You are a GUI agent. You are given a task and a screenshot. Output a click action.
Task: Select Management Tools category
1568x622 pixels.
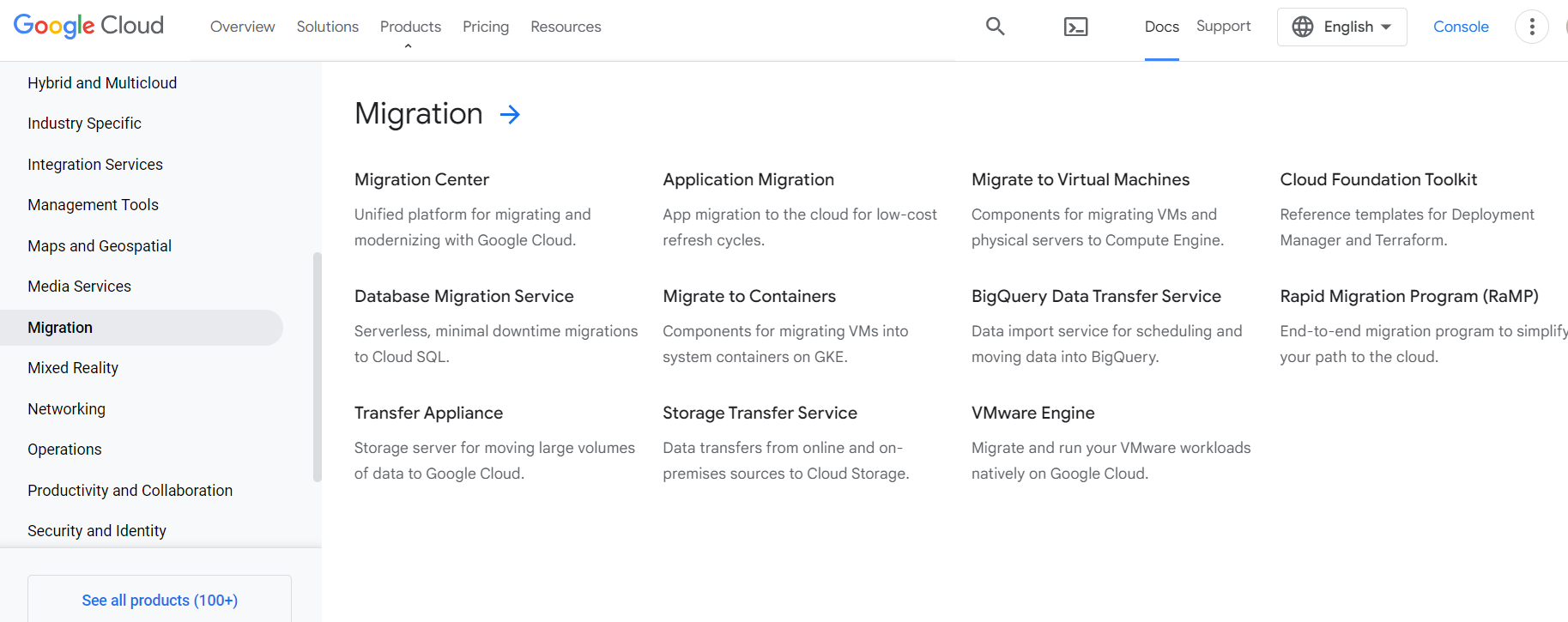(93, 205)
